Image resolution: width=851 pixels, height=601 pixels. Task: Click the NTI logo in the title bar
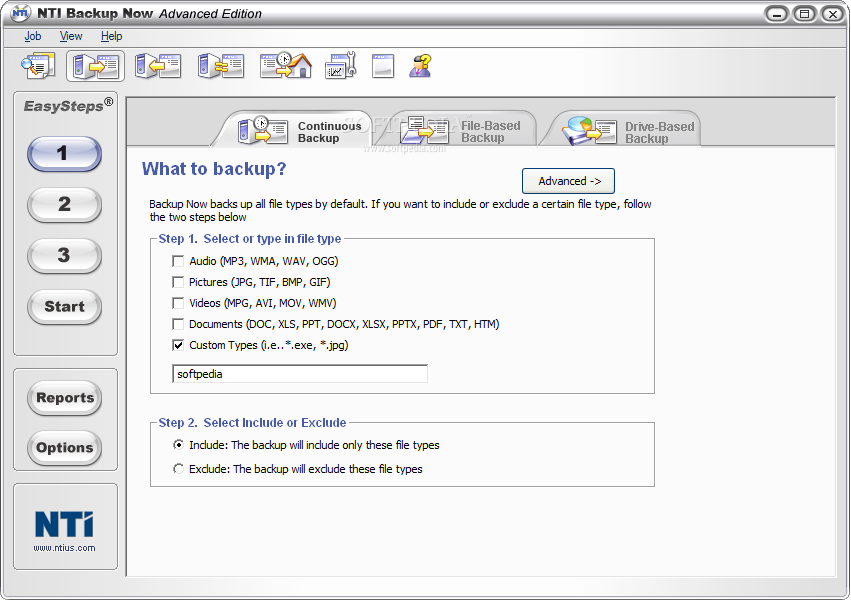coord(20,13)
